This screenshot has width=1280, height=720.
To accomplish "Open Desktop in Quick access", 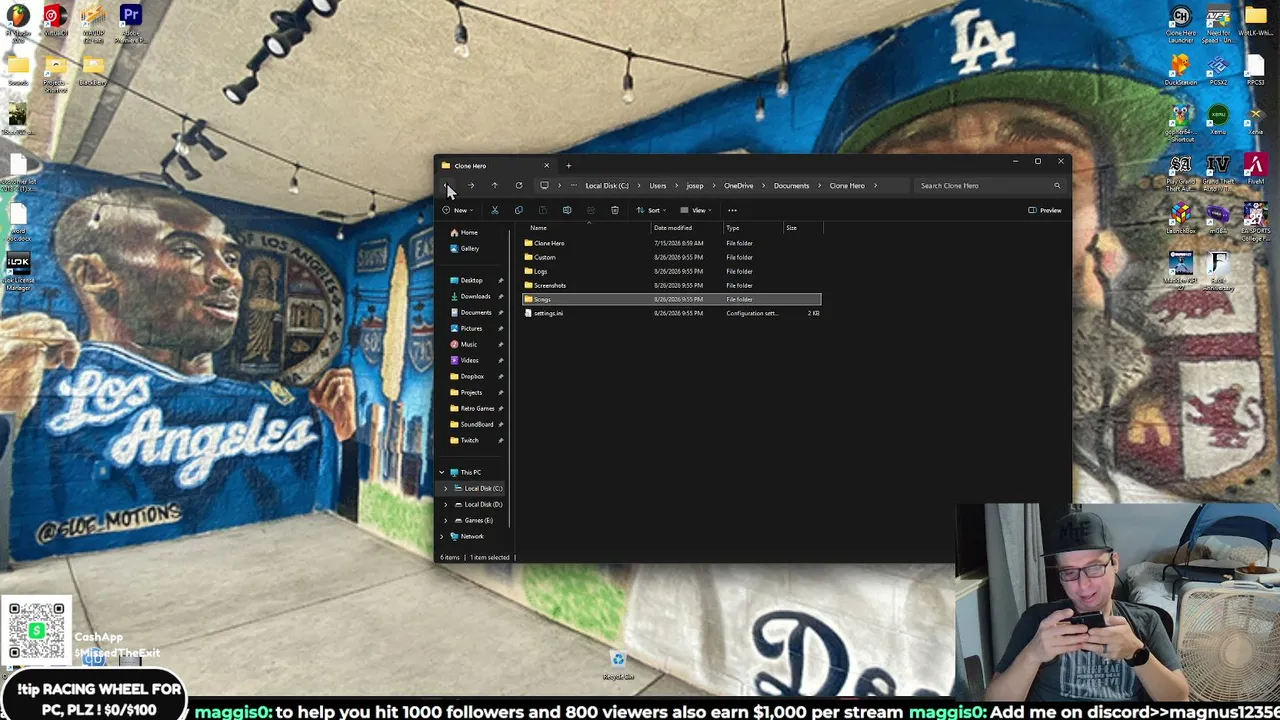I will 471,280.
